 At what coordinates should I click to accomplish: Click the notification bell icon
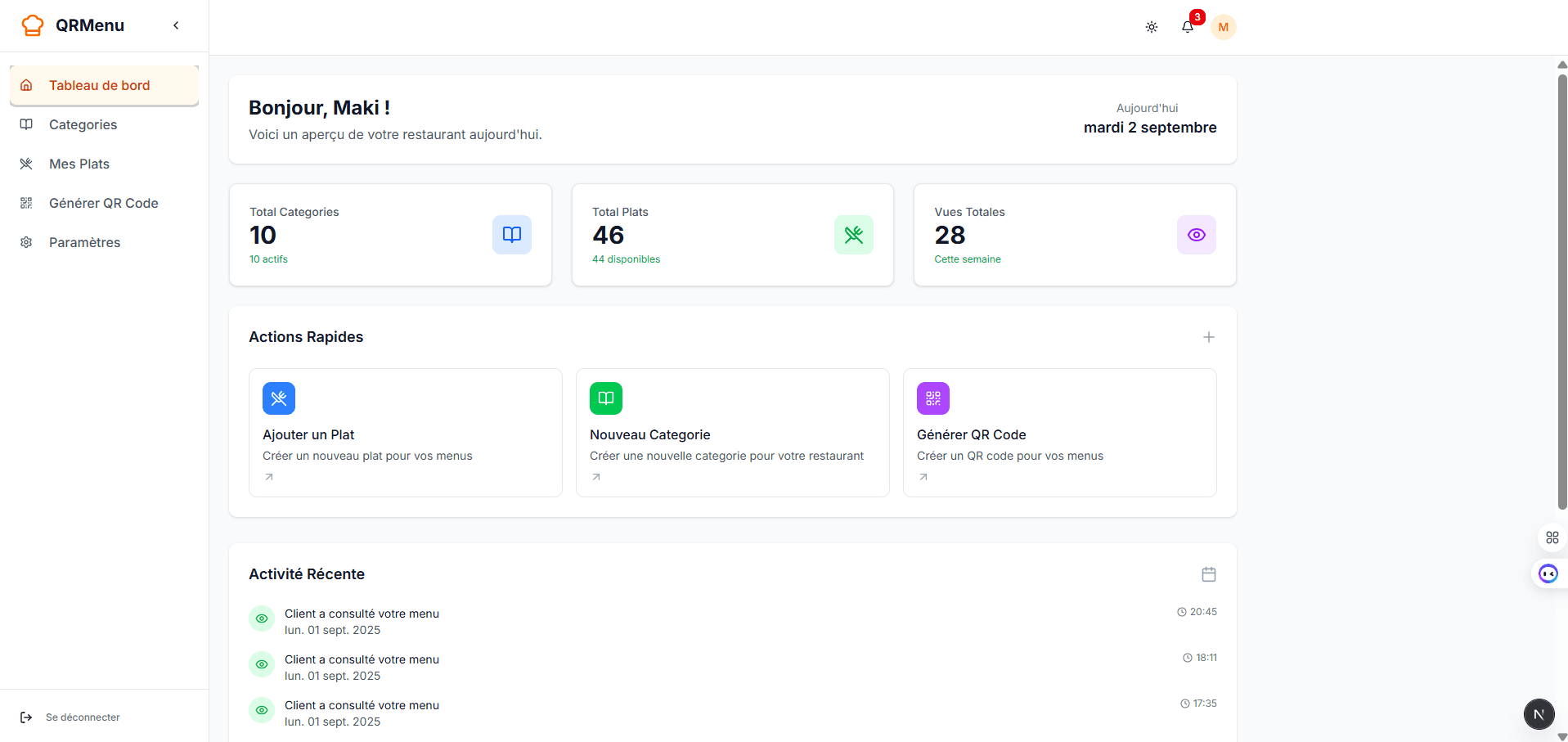coord(1187,27)
